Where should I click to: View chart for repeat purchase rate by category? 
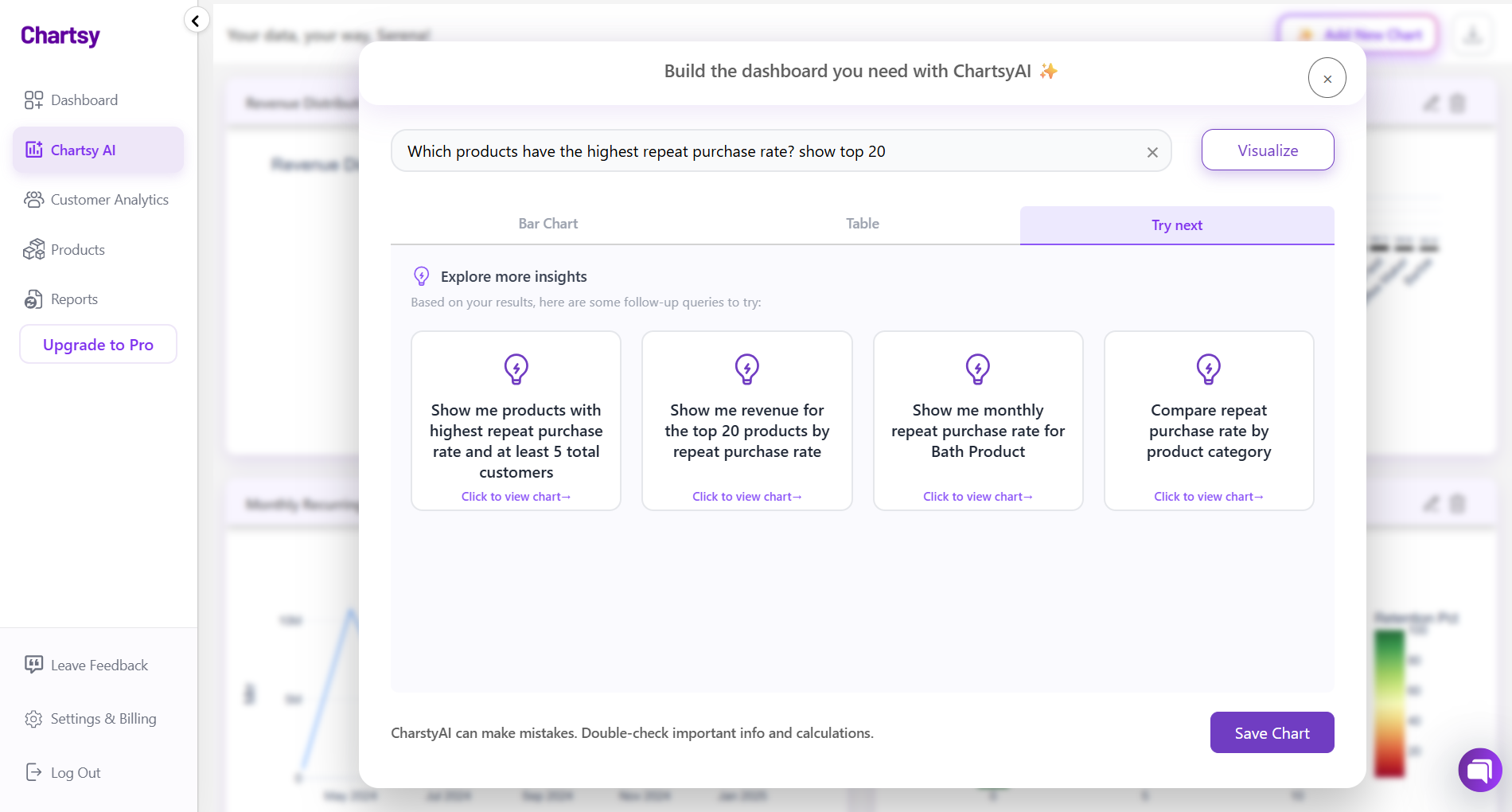point(1208,496)
